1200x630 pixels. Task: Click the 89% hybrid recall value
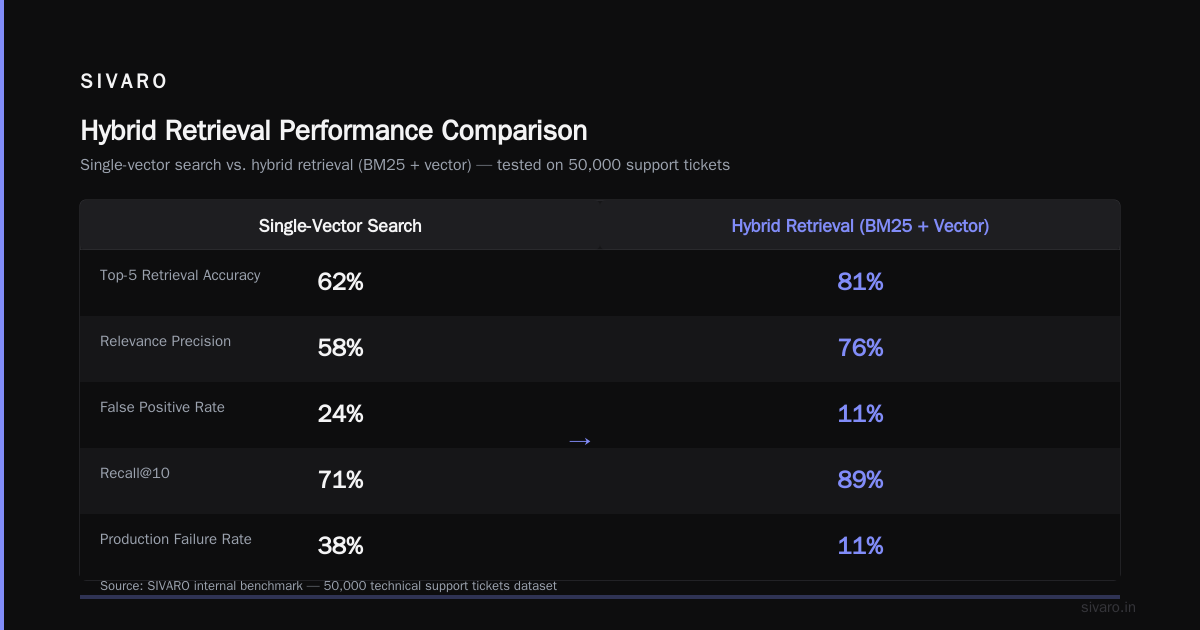[x=860, y=480]
